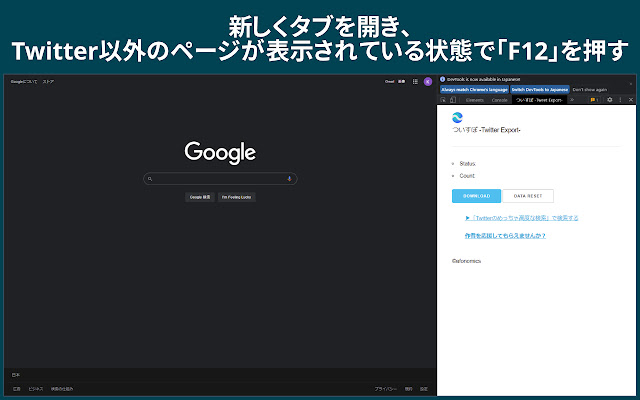Open the ビジネス footer link

click(36, 389)
